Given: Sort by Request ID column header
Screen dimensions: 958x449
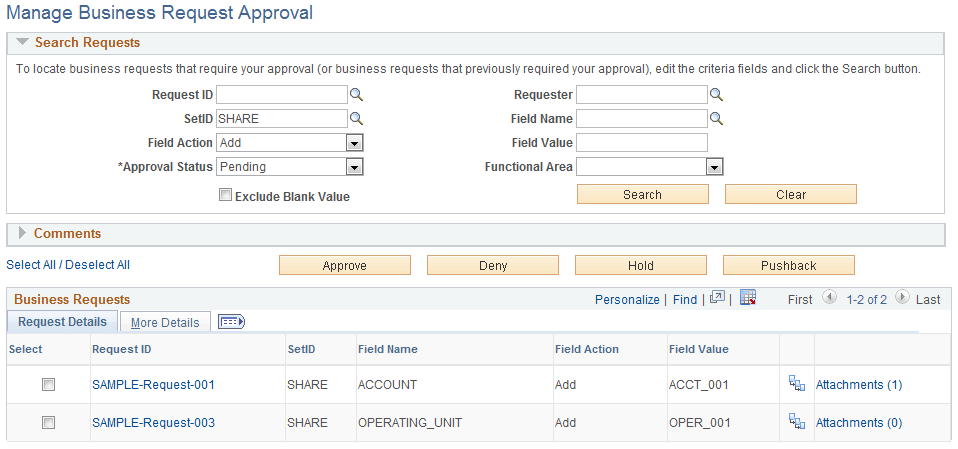Looking at the screenshot, I should 122,349.
